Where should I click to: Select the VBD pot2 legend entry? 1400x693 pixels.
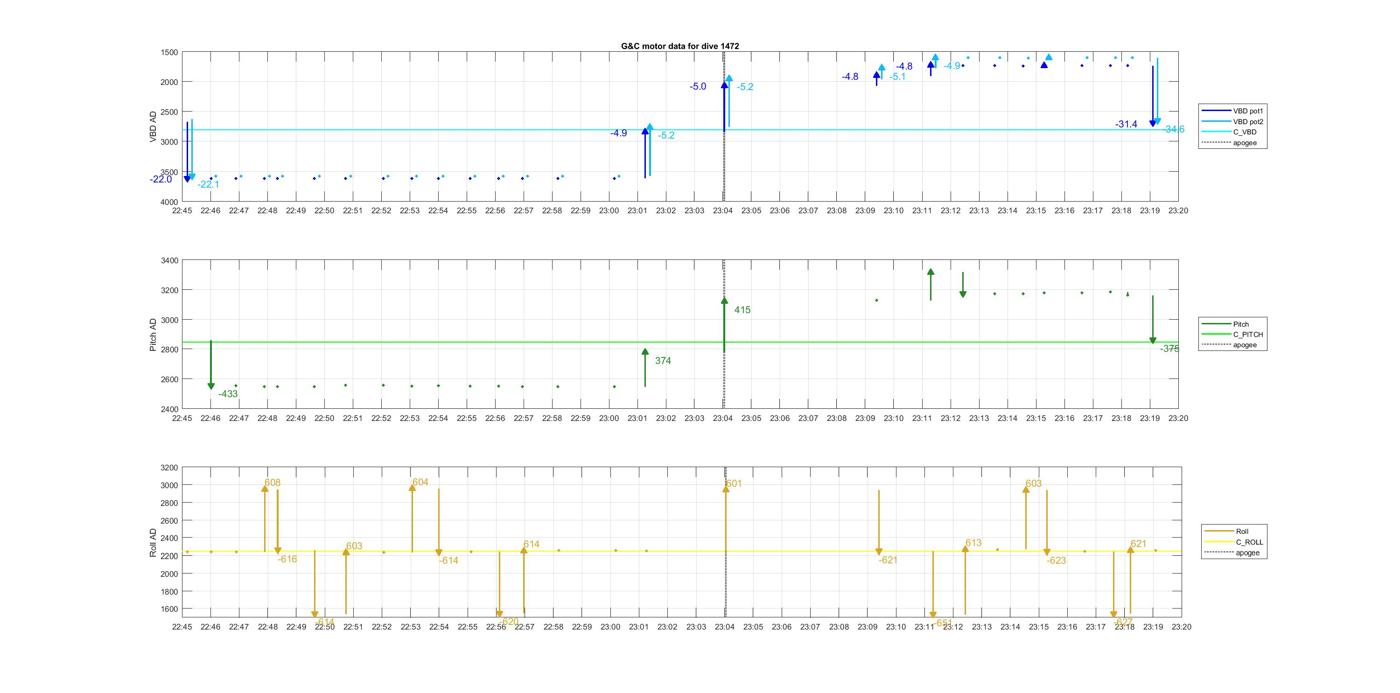coord(1232,121)
